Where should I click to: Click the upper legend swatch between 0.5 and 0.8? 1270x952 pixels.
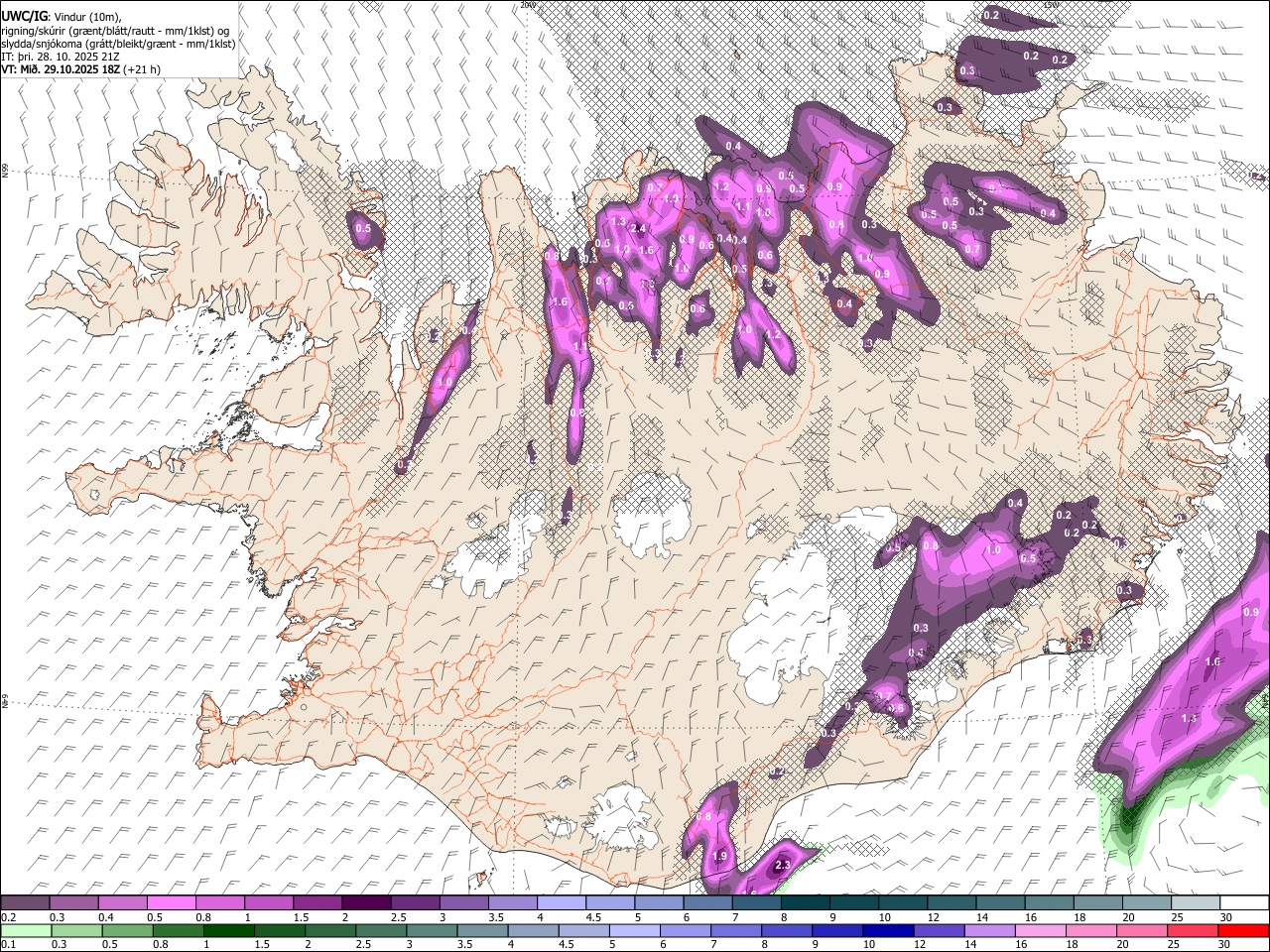(x=171, y=902)
